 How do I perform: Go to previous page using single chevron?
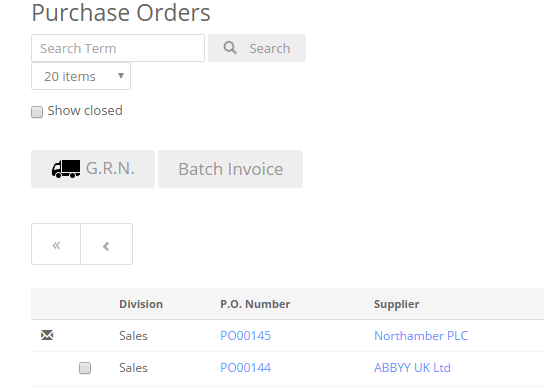pyautogui.click(x=107, y=244)
